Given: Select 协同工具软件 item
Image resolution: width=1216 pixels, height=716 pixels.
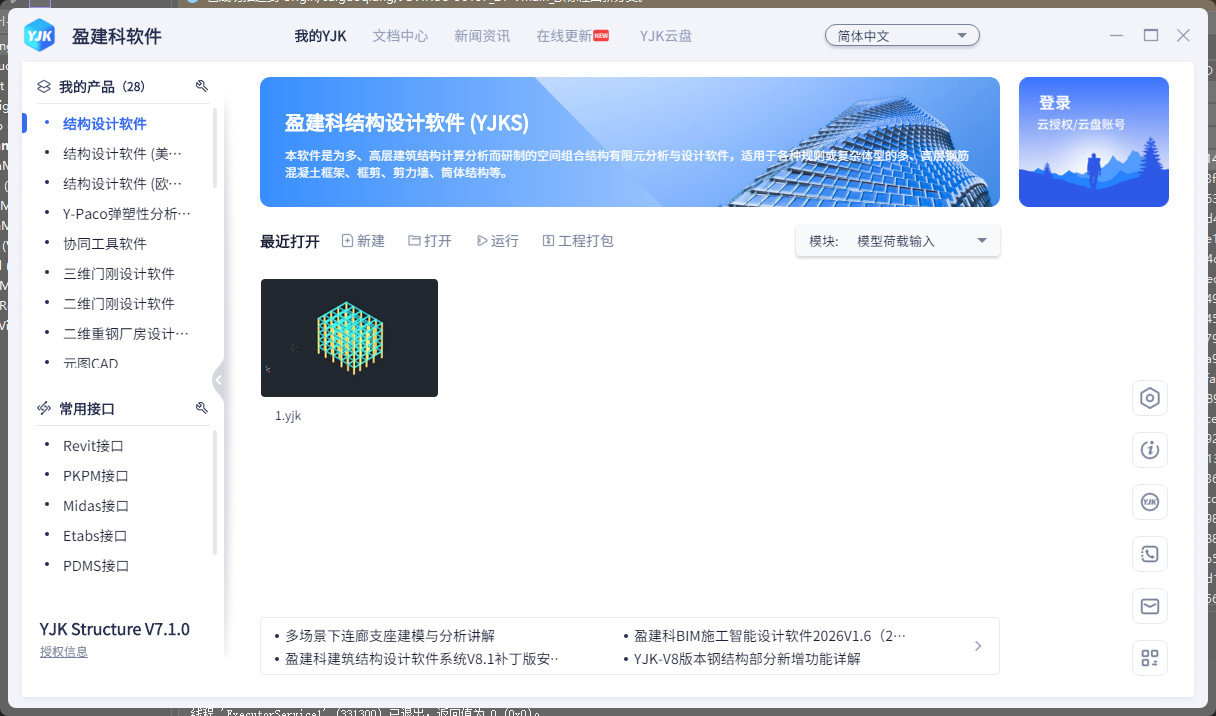Looking at the screenshot, I should pos(105,244).
